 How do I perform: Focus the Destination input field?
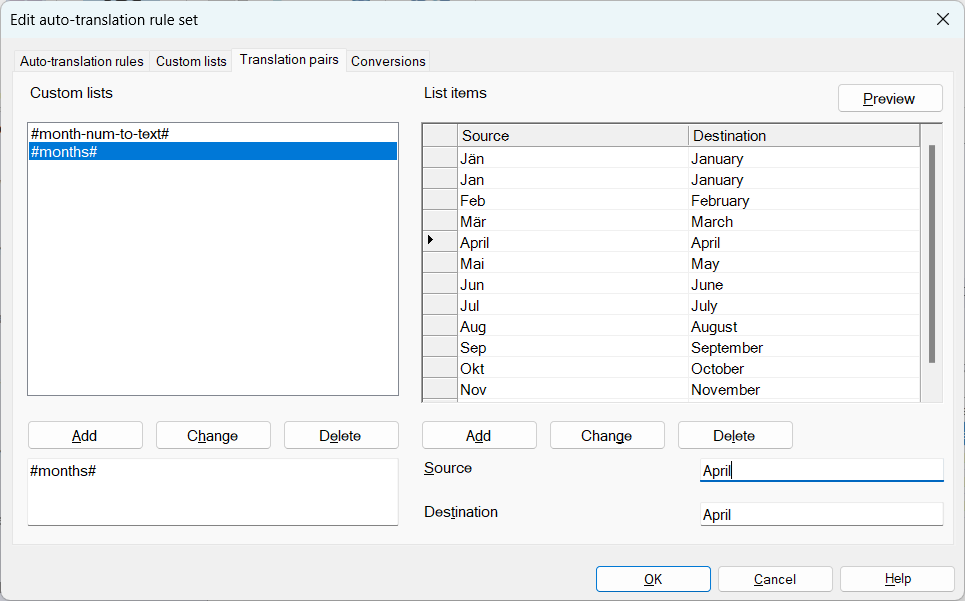[822, 514]
